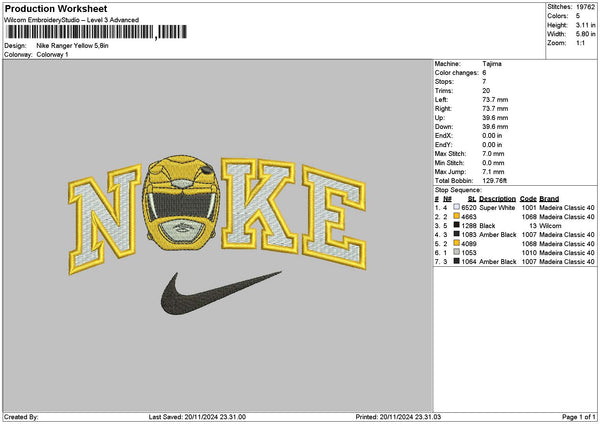
Task: Click the Left label in the measurements list
Action: click(x=441, y=99)
